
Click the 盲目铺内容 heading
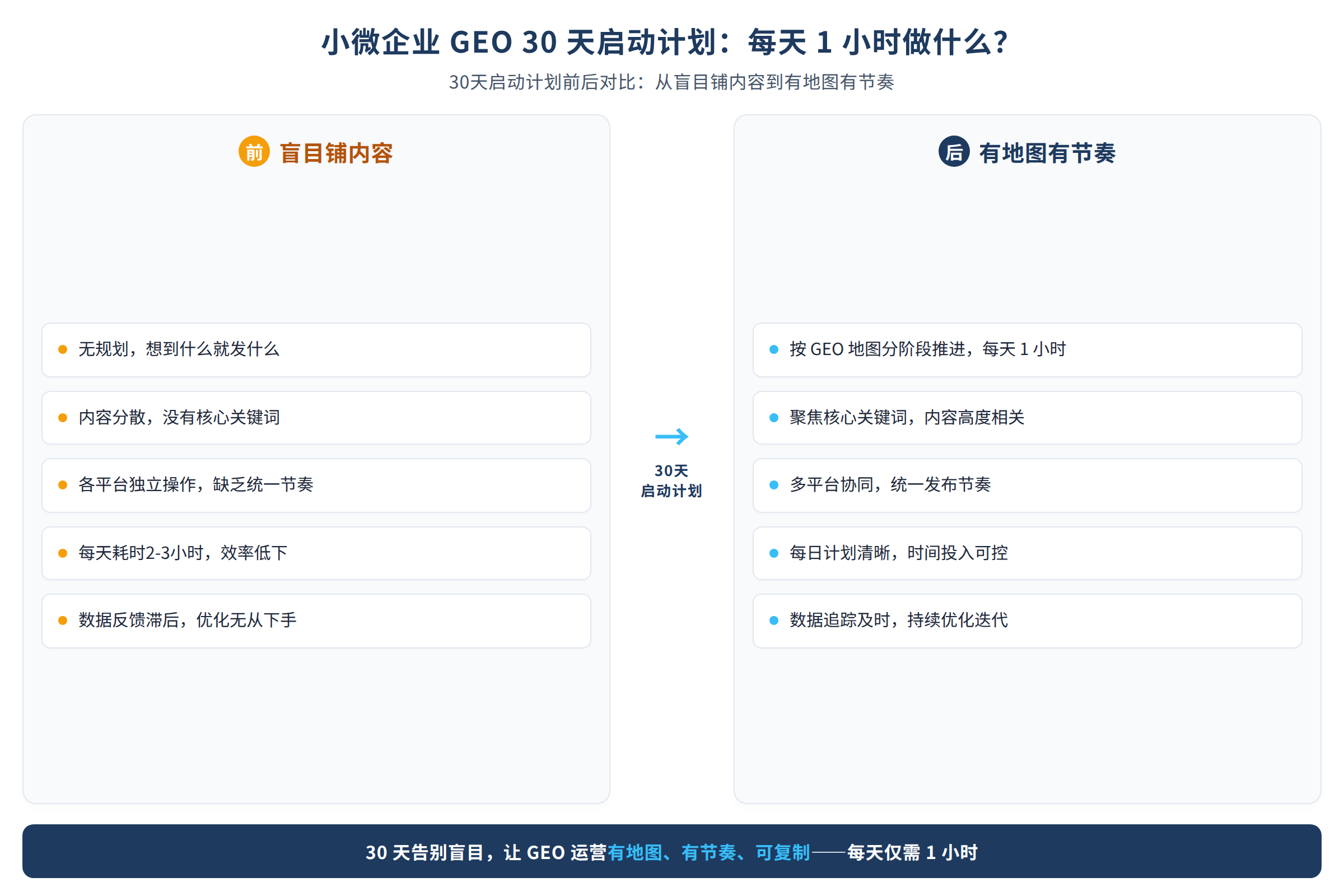click(x=336, y=152)
